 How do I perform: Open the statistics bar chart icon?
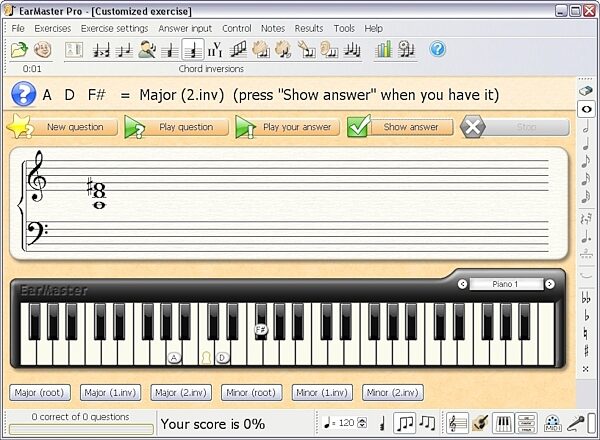384,49
